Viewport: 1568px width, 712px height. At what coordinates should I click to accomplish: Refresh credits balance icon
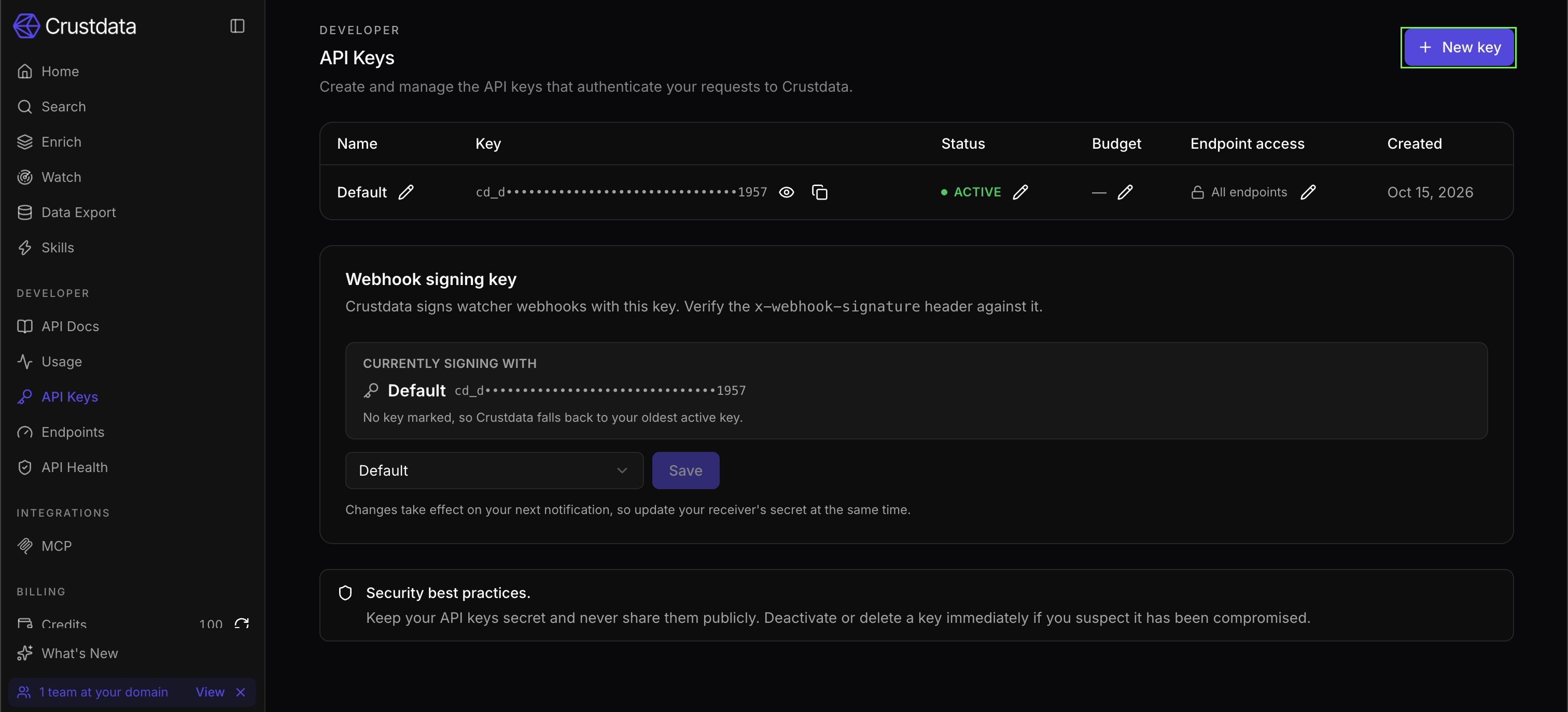[242, 624]
